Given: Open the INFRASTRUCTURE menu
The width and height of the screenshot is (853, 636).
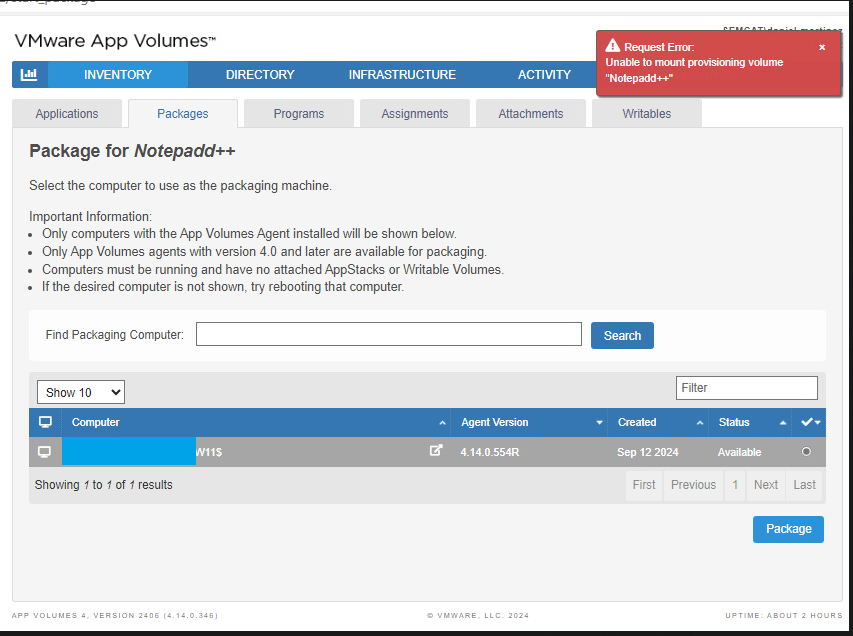Looking at the screenshot, I should pyautogui.click(x=402, y=75).
